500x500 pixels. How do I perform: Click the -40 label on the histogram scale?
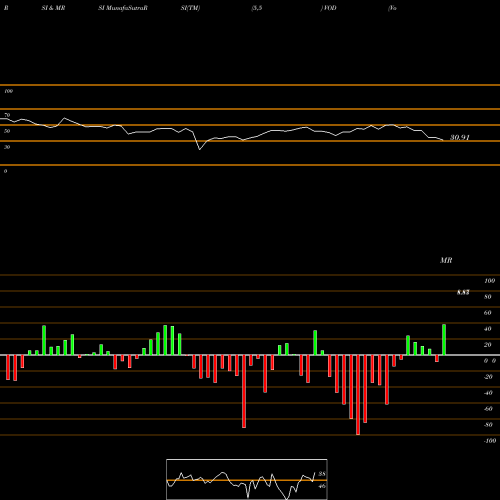[x=488, y=393]
